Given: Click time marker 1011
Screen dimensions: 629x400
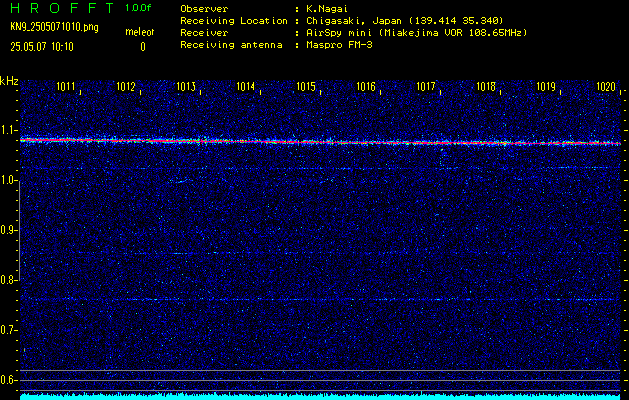Looking at the screenshot, I should coord(65,86).
